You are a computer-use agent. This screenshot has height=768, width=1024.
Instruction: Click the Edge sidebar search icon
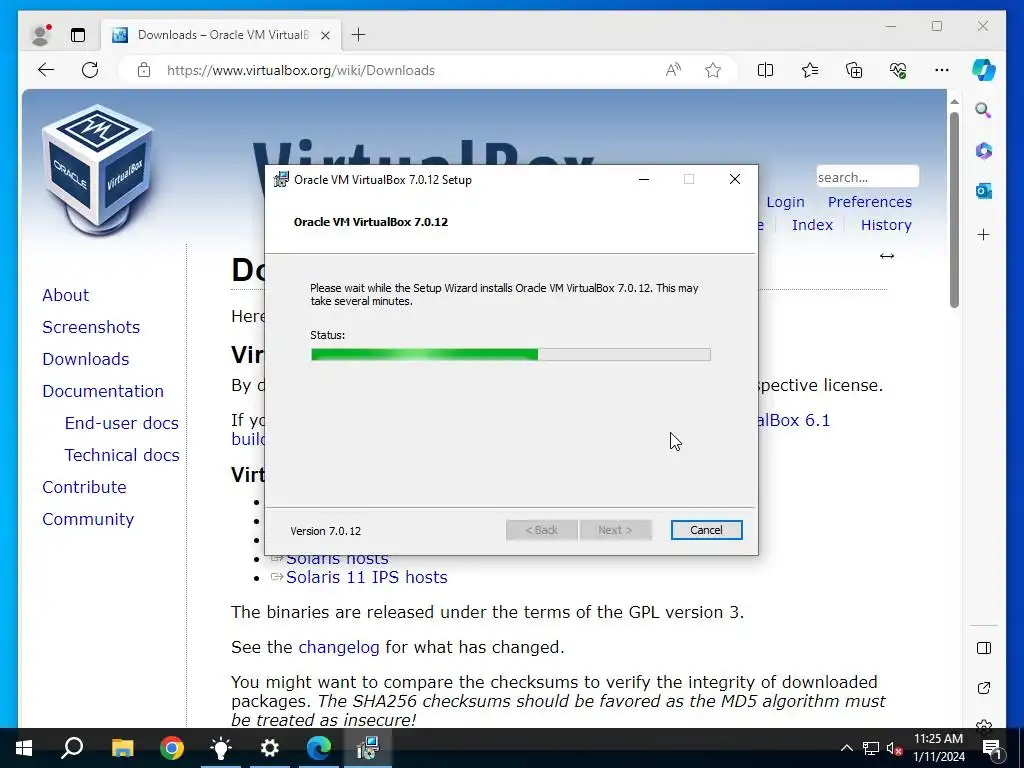coord(984,110)
